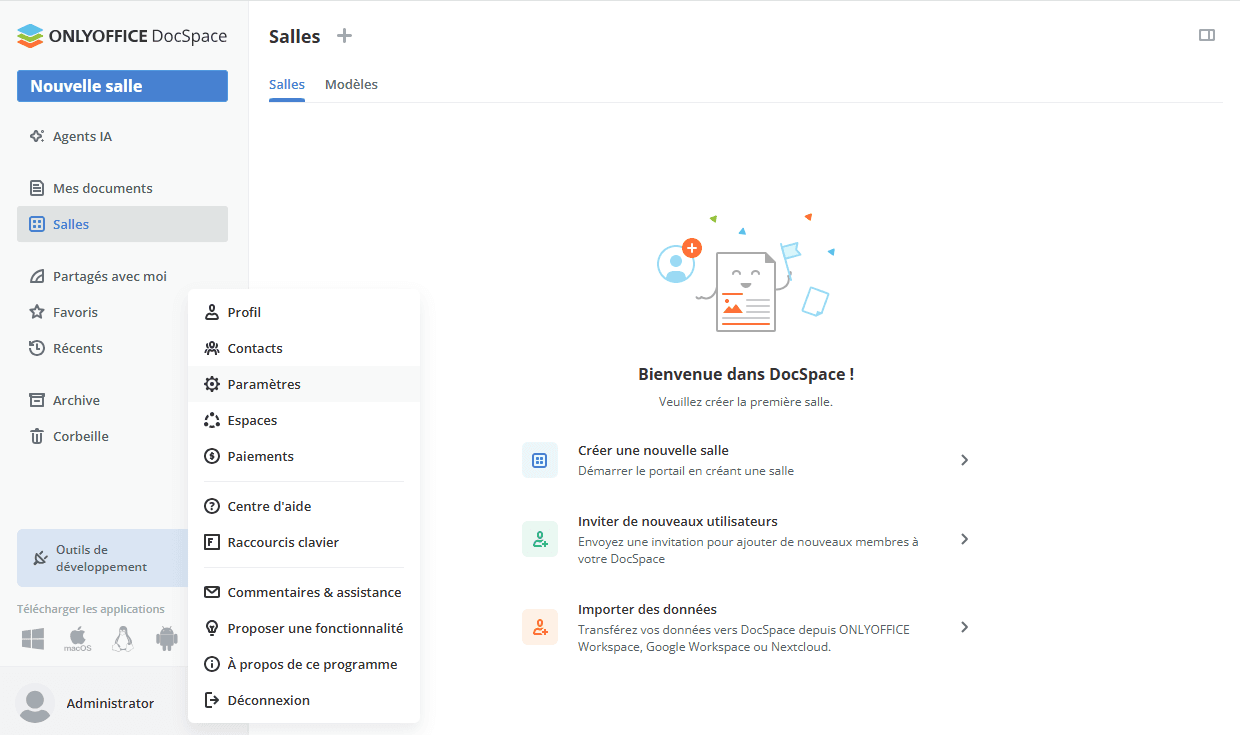Open the Corbeille trash folder
This screenshot has width=1240, height=735.
[80, 436]
